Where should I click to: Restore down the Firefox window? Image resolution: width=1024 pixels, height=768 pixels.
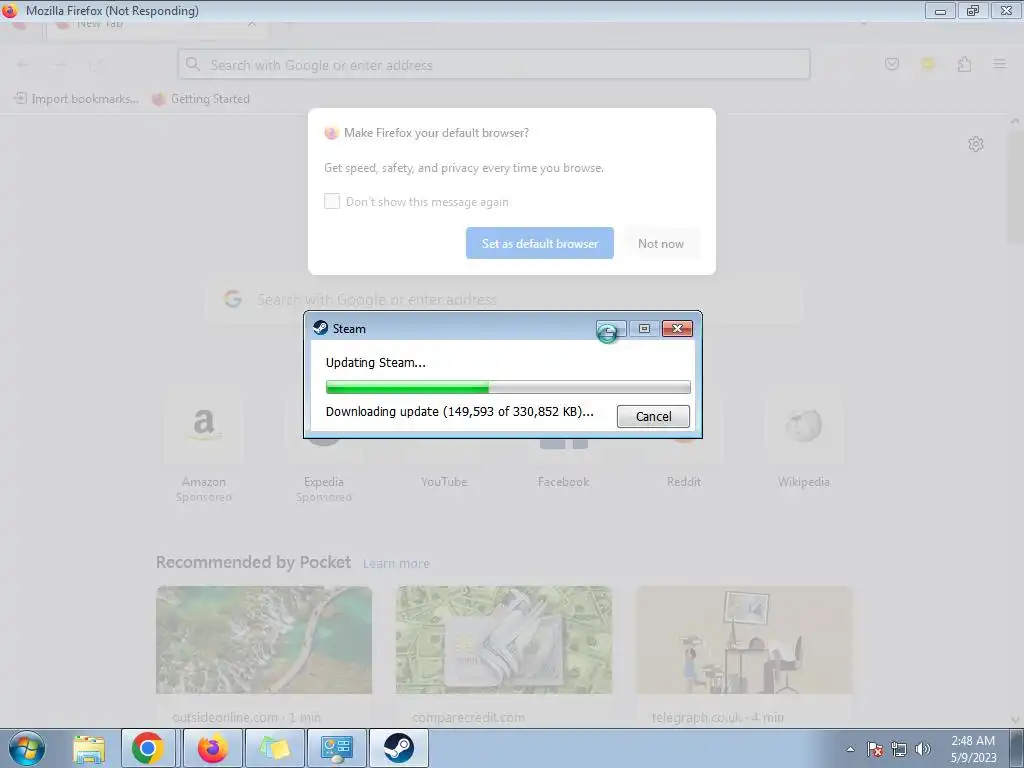(973, 10)
